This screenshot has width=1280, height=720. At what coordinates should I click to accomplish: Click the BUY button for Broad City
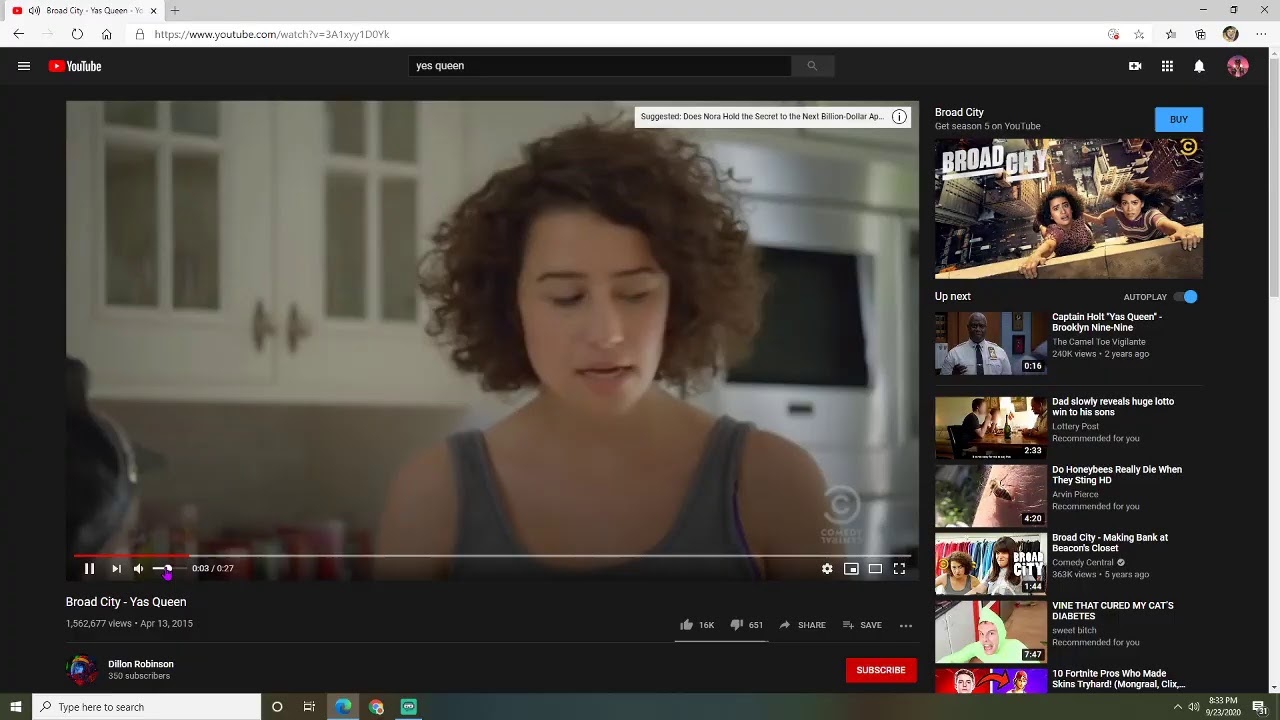(1179, 119)
